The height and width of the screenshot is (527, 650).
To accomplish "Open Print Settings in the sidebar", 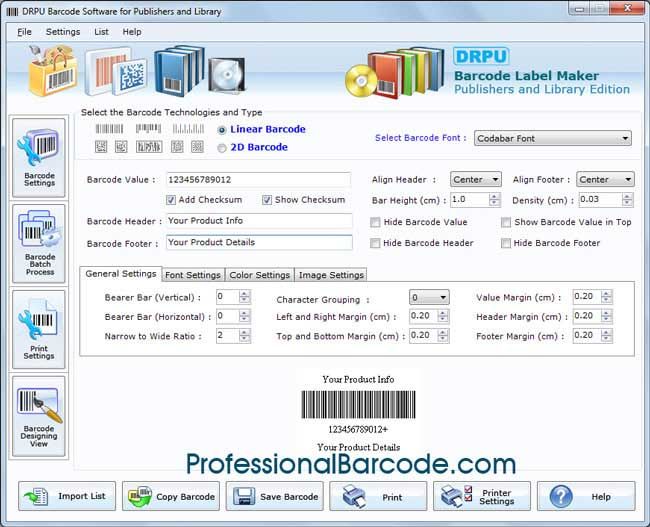I will pyautogui.click(x=39, y=330).
